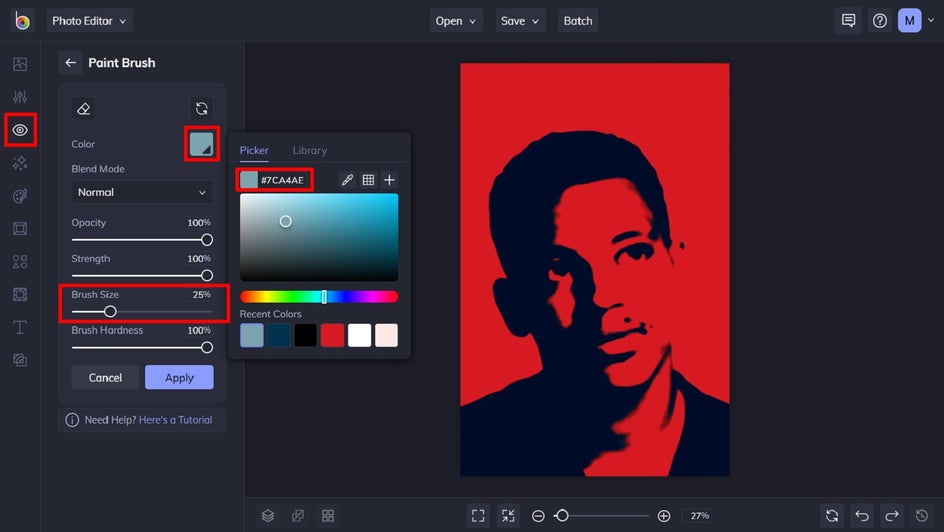The width and height of the screenshot is (944, 532).
Task: Adjust the rainbow hue slider
Action: [x=319, y=297]
